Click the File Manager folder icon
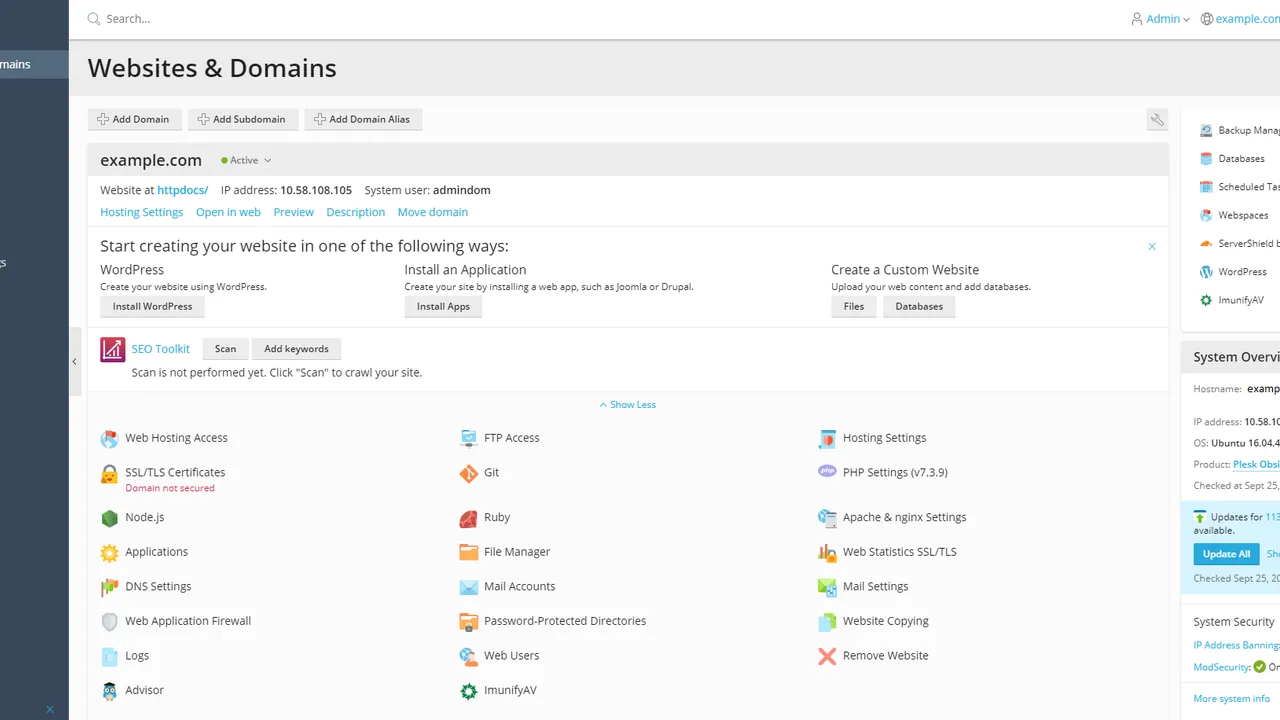Image resolution: width=1280 pixels, height=720 pixels. 468,552
